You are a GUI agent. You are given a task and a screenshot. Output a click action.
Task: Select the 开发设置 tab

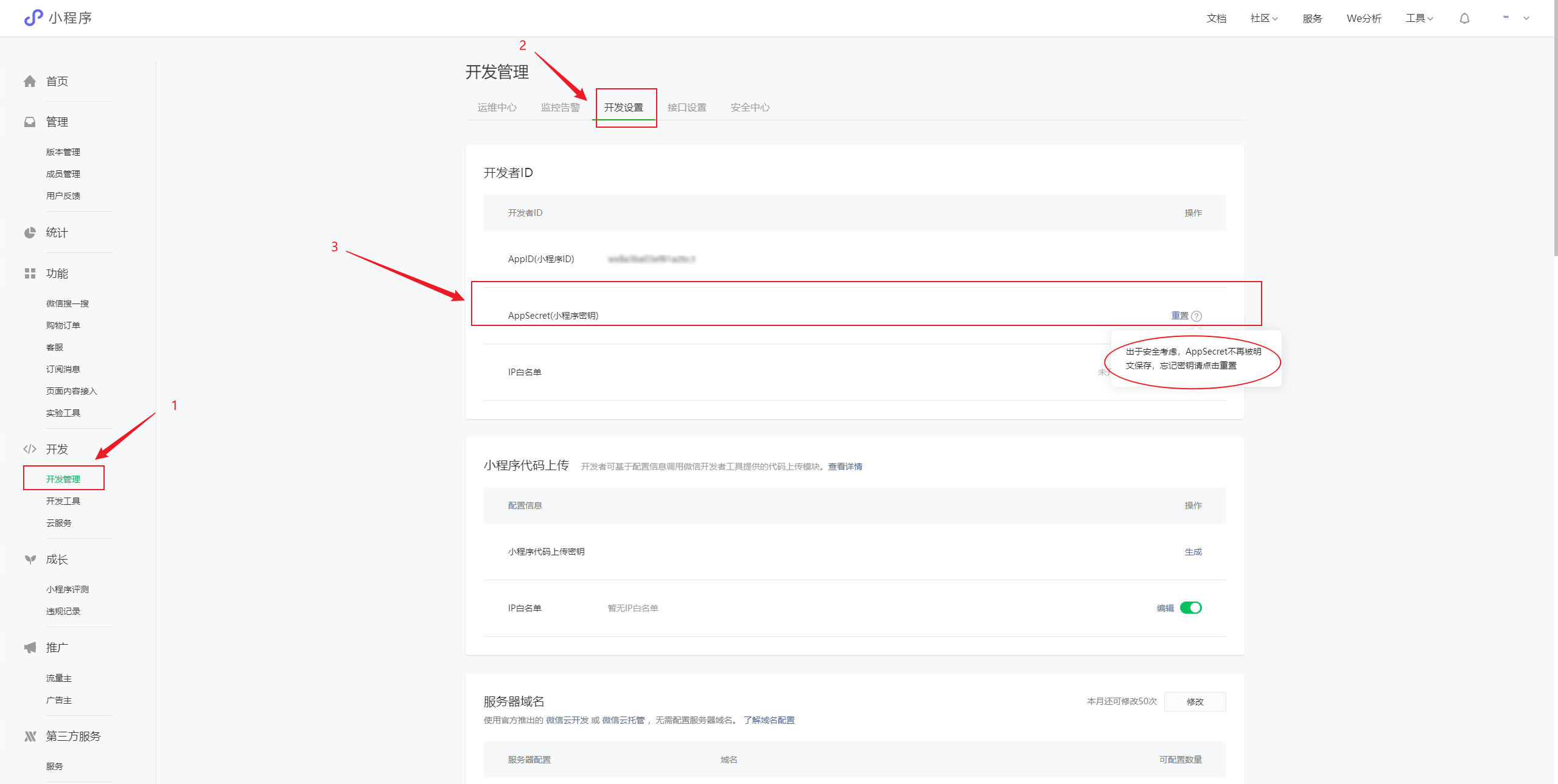point(624,107)
